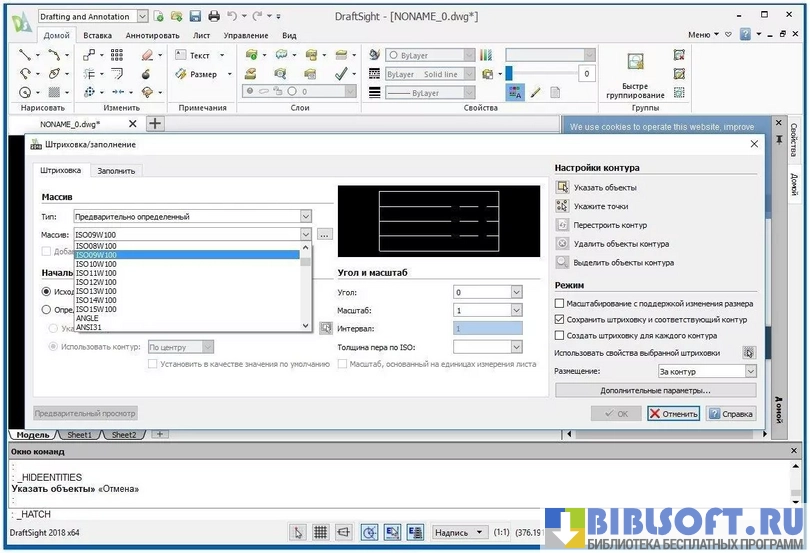Click the save icon in title bar
This screenshot has width=810, height=553.
pos(195,16)
